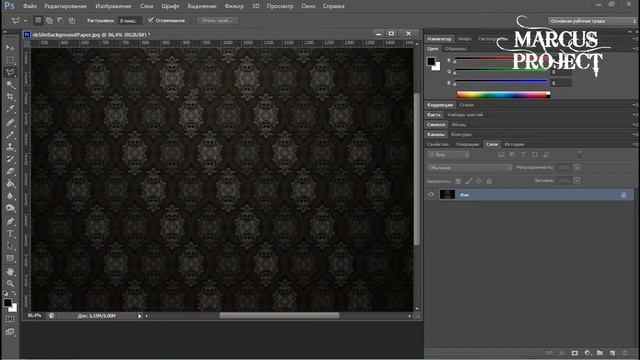Select the Hand tool

point(10,271)
